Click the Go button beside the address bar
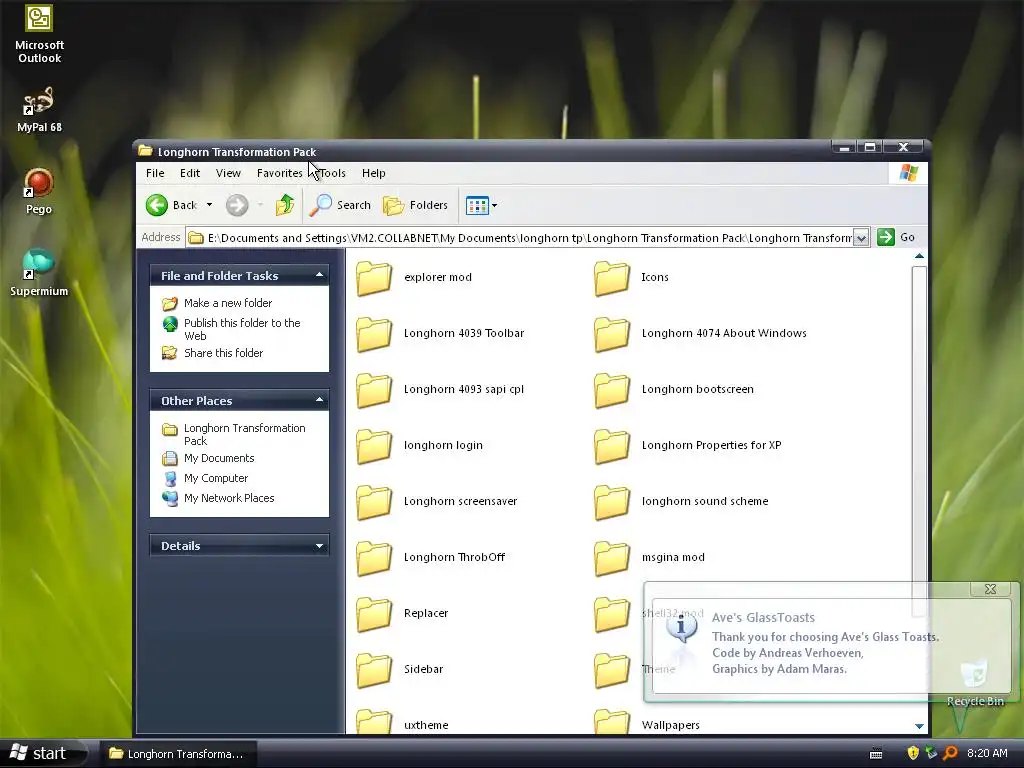Viewport: 1024px width, 768px height. pyautogui.click(x=896, y=237)
